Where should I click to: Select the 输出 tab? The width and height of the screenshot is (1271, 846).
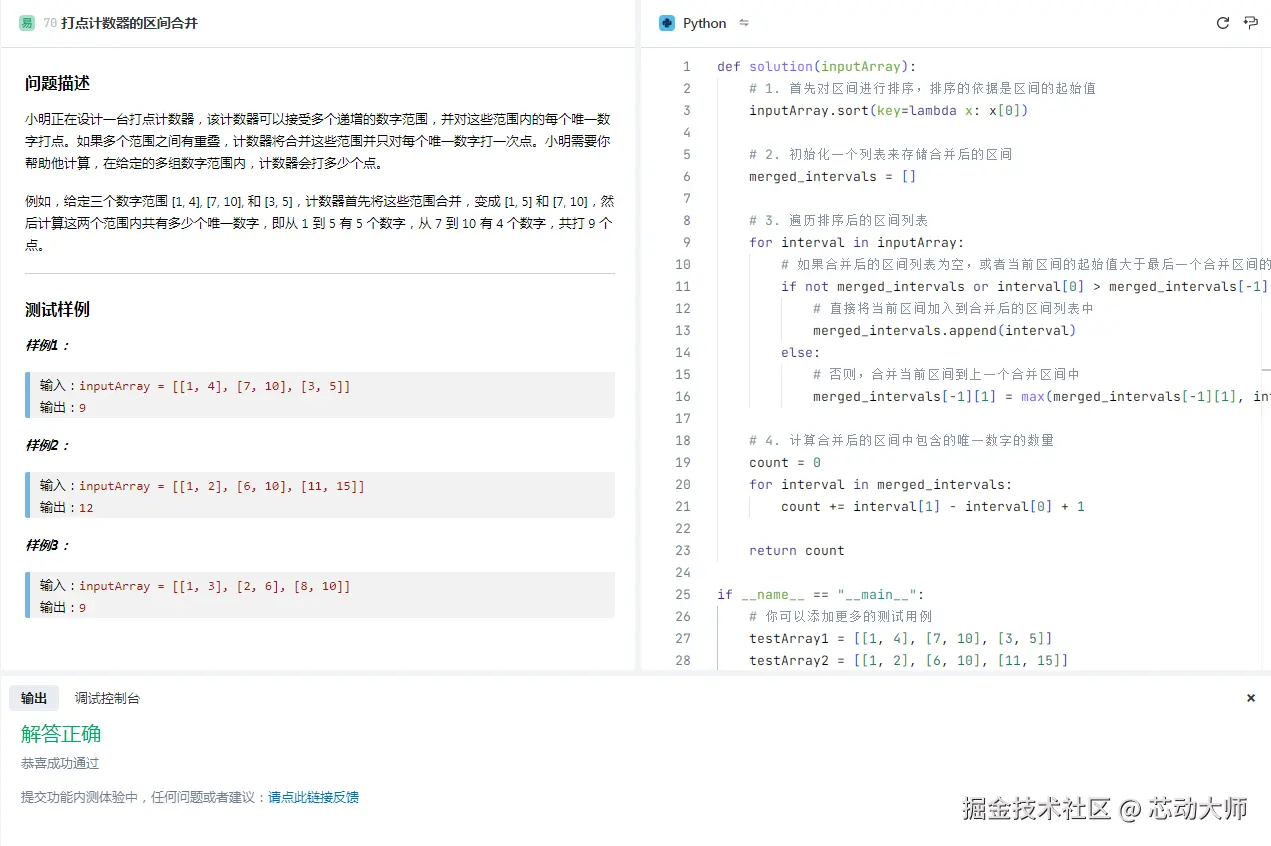click(x=34, y=698)
